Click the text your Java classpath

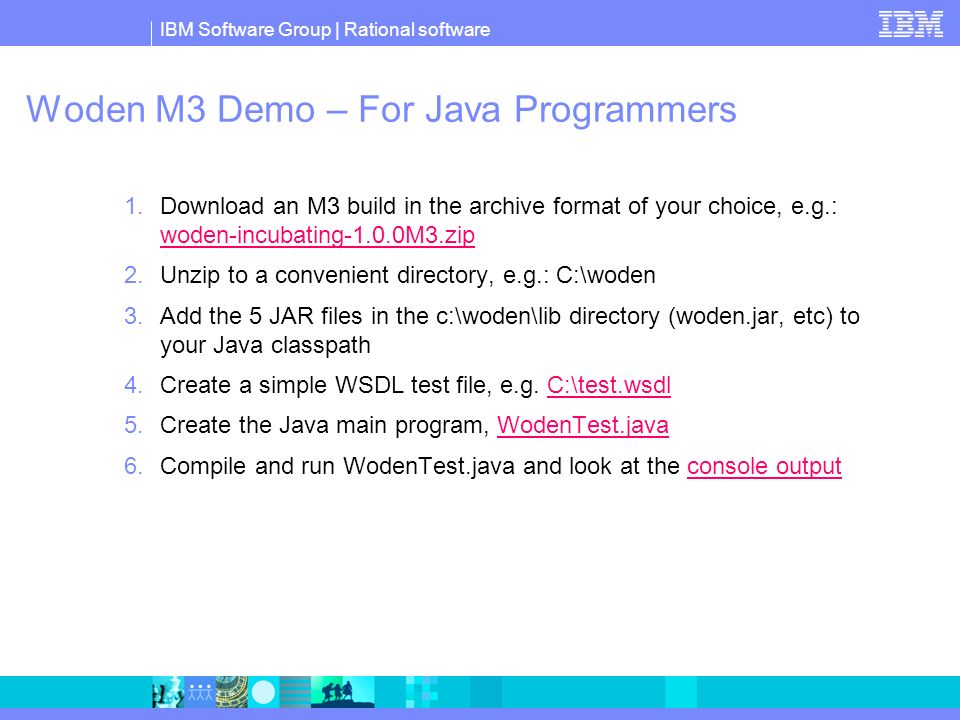[x=265, y=345]
